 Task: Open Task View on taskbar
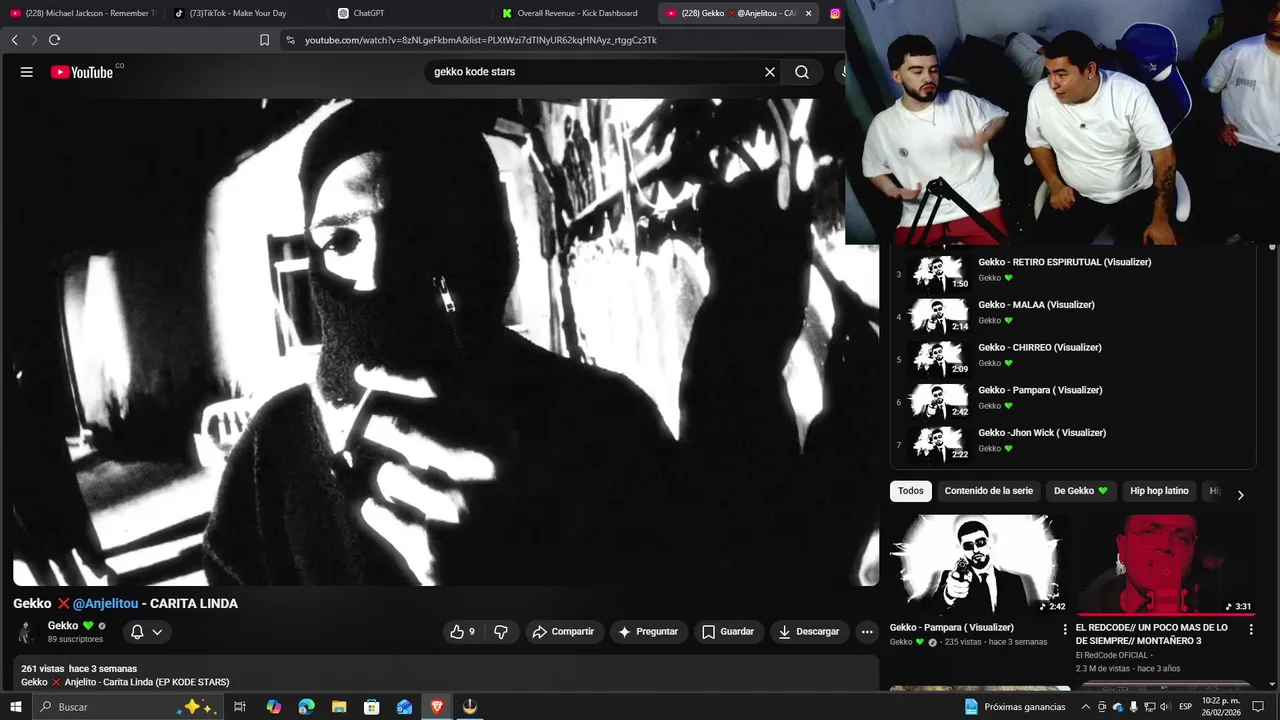(x=240, y=707)
